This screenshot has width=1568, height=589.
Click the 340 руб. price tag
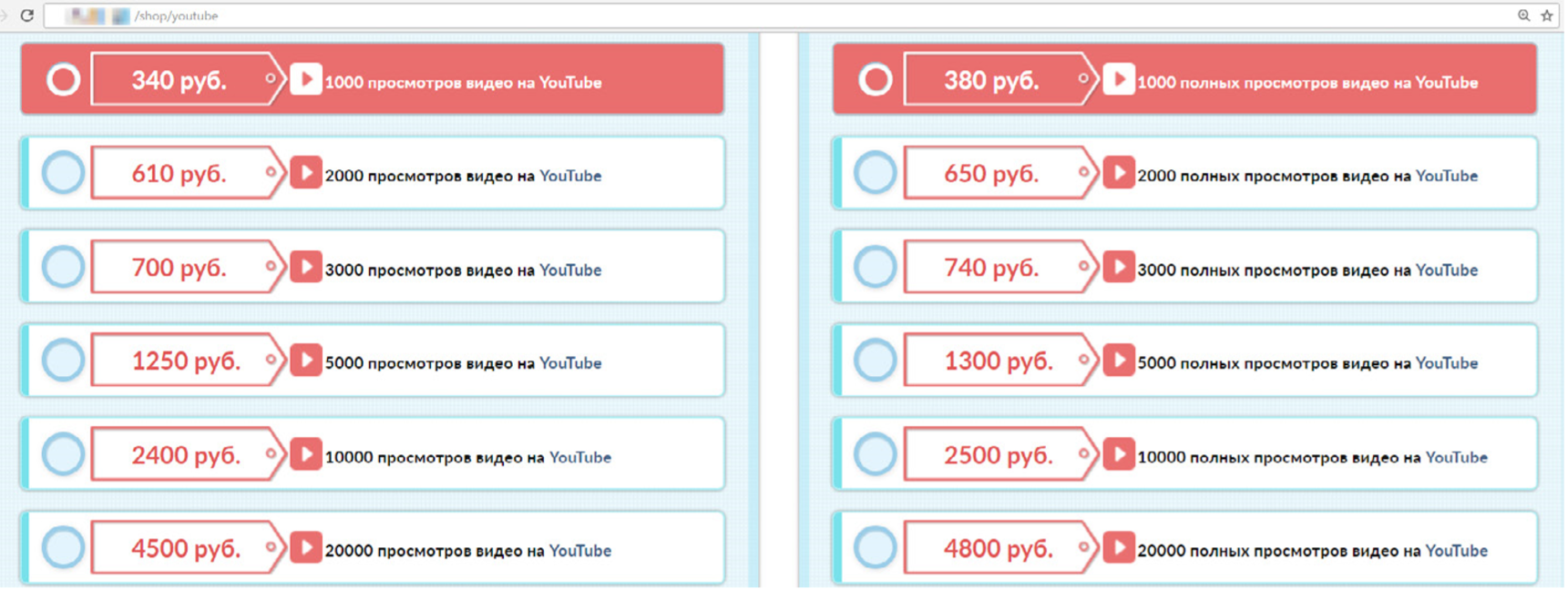coord(189,80)
